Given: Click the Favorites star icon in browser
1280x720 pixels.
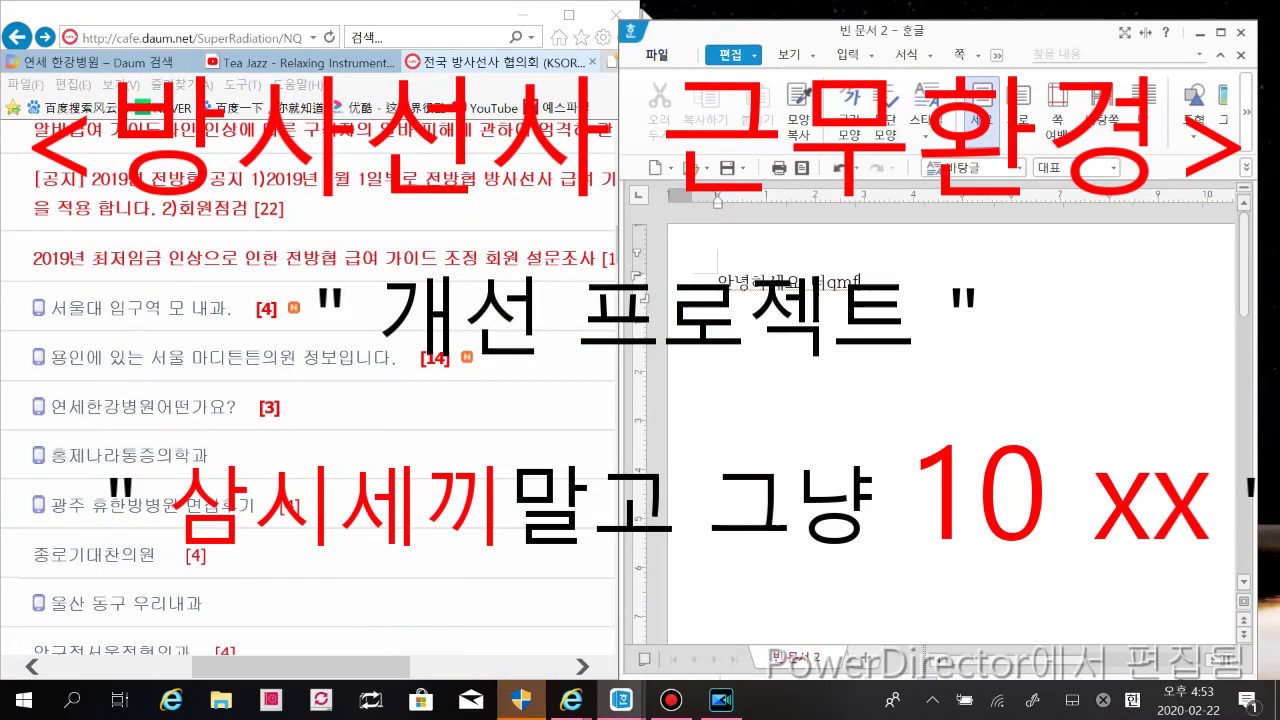Looking at the screenshot, I should click(581, 37).
